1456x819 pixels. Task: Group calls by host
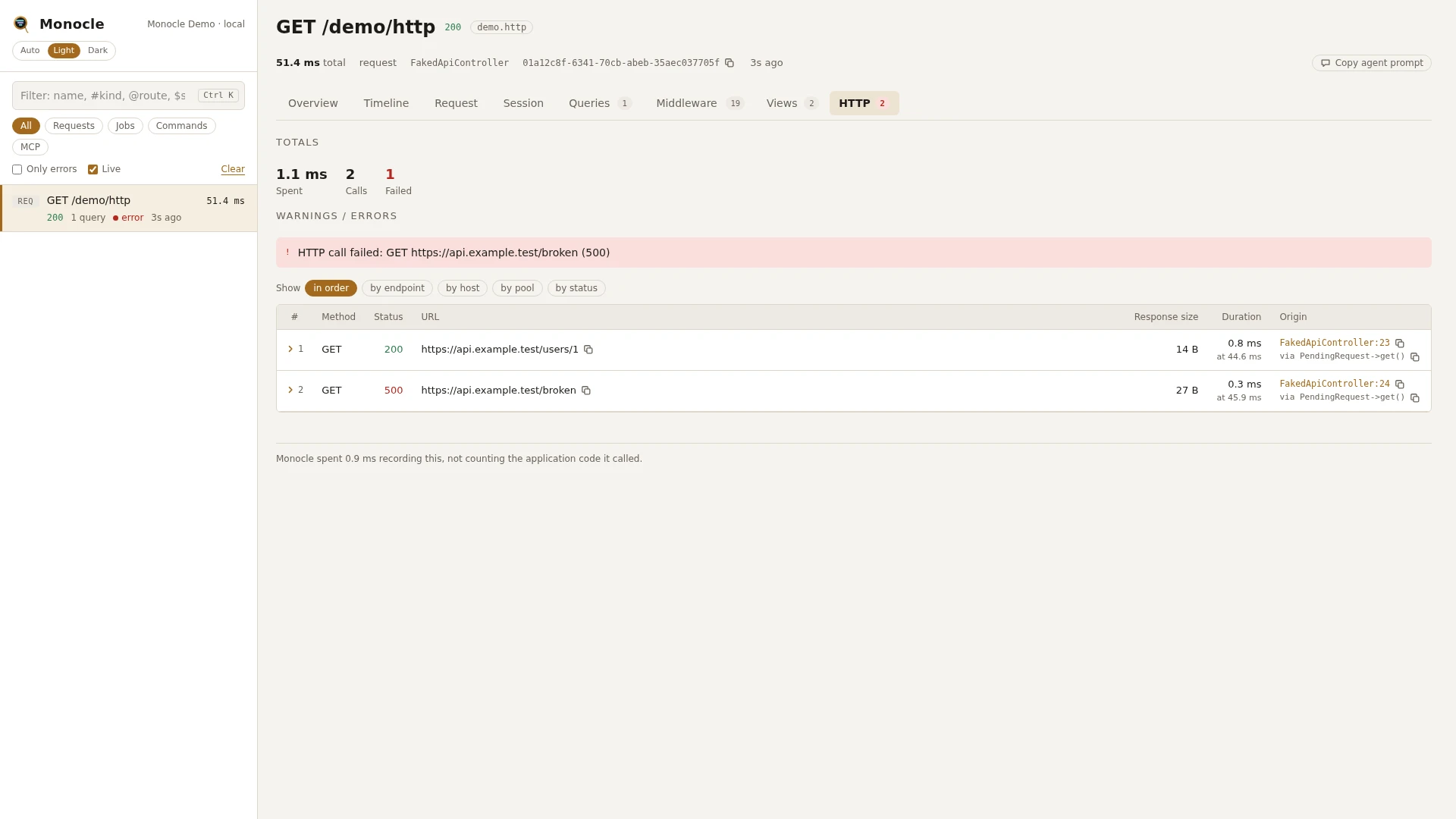tap(463, 288)
